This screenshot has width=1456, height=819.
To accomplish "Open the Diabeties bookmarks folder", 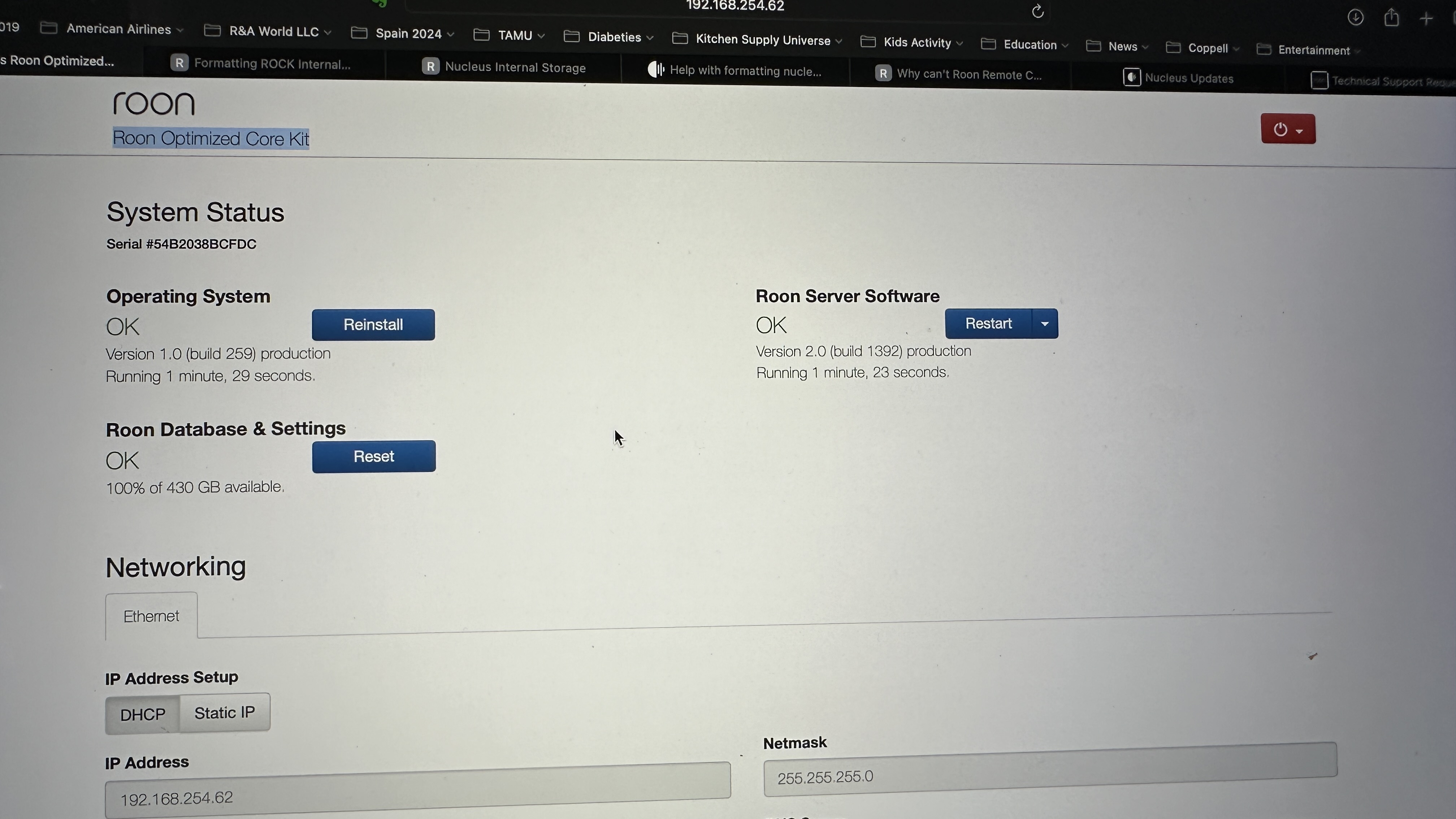I will pos(608,37).
